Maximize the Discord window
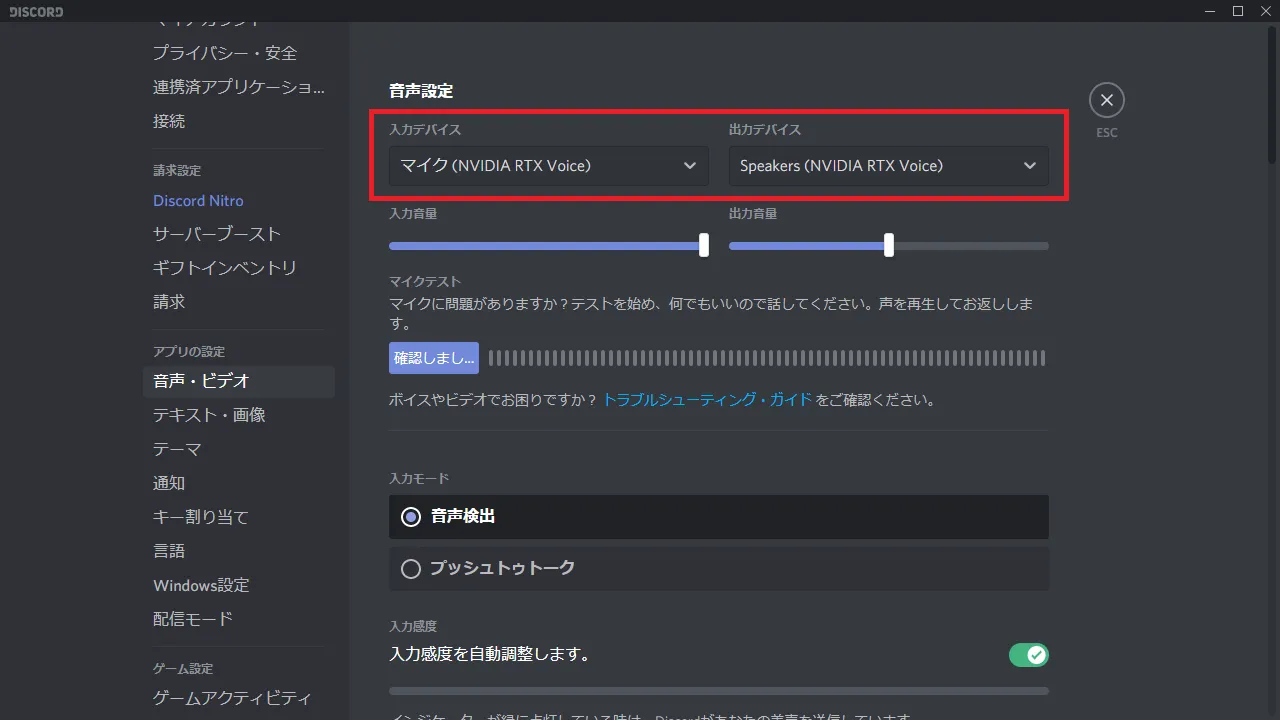 coord(1238,11)
